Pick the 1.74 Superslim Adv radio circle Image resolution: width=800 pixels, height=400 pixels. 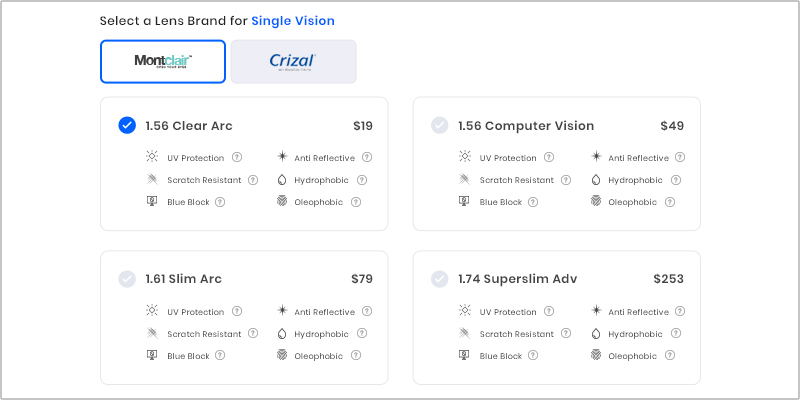click(x=439, y=279)
